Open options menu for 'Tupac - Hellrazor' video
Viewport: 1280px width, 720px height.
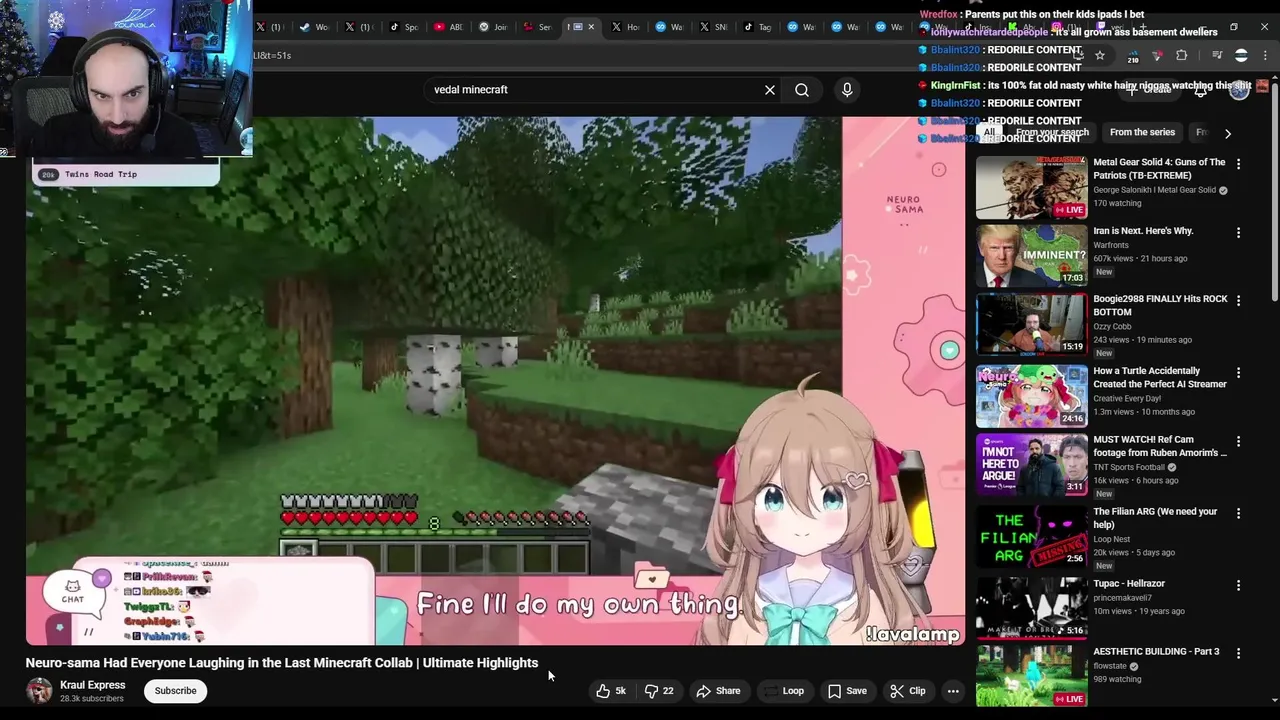(1238, 586)
